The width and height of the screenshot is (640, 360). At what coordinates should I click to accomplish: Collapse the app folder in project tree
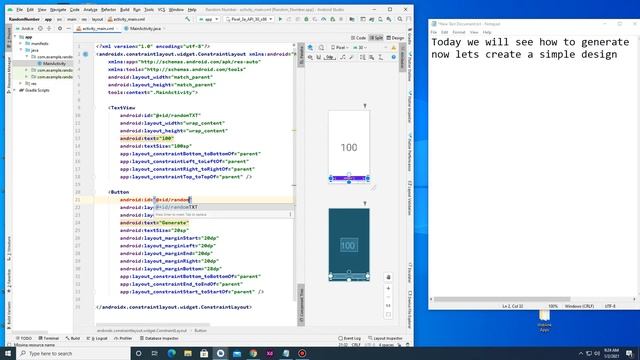[16, 37]
